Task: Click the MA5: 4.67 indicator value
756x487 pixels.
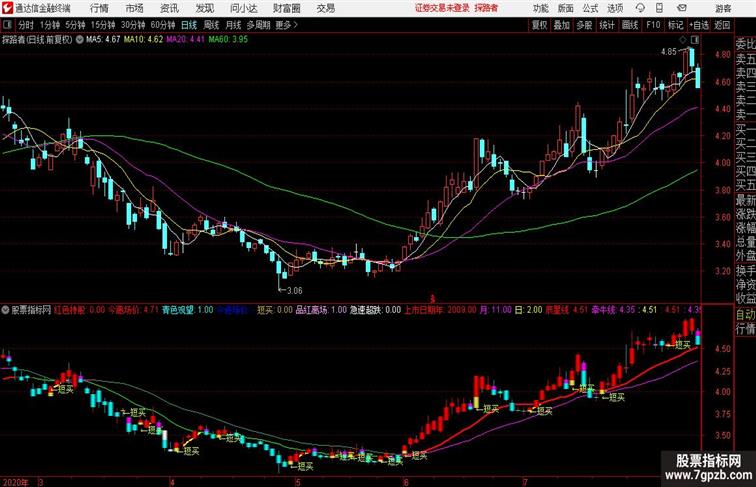Action: tap(103, 40)
